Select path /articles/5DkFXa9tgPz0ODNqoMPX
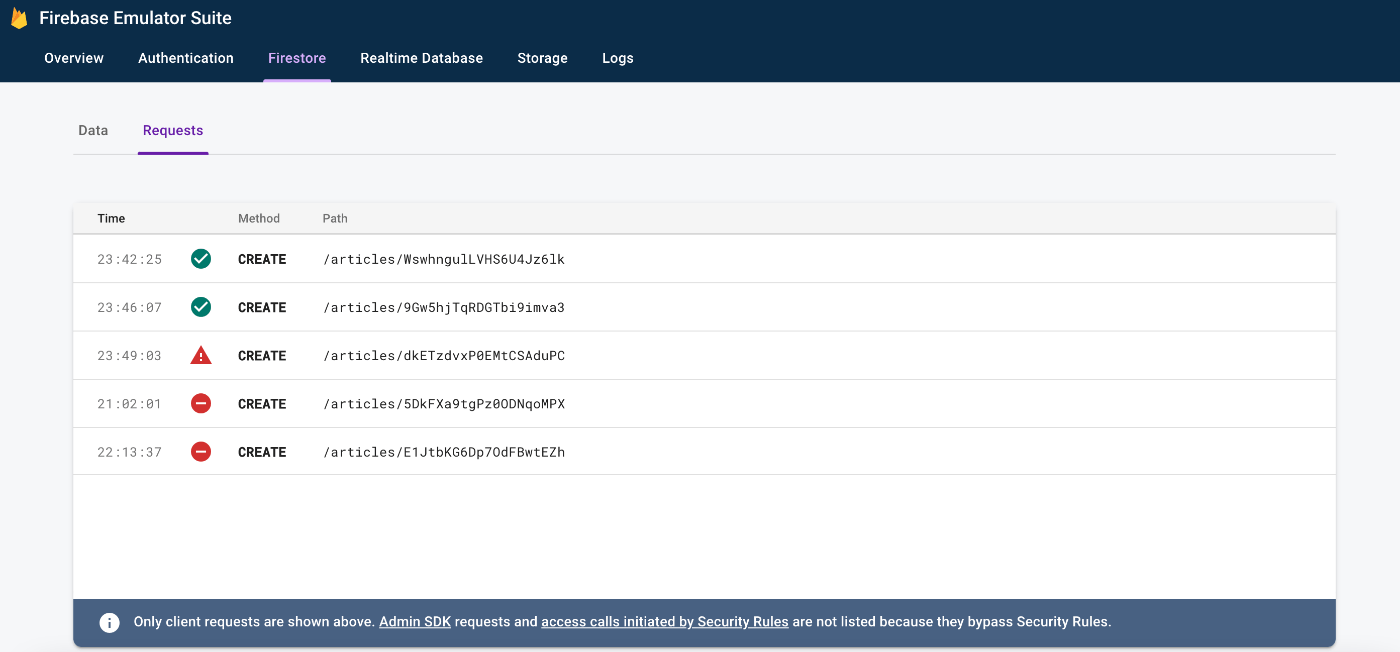The image size is (1400, 652). pyautogui.click(x=444, y=404)
